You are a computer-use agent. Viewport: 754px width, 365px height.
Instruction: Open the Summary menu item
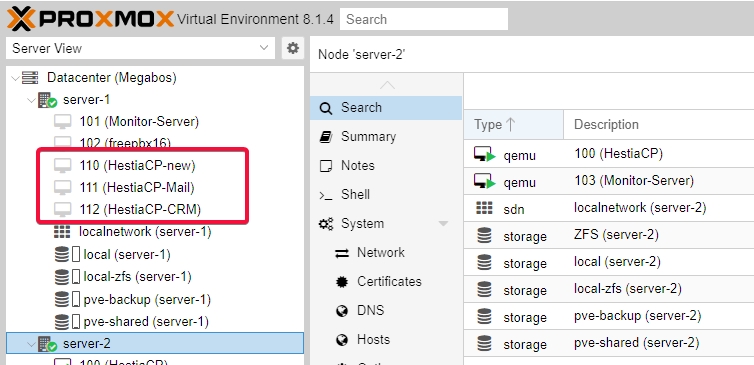coord(386,137)
